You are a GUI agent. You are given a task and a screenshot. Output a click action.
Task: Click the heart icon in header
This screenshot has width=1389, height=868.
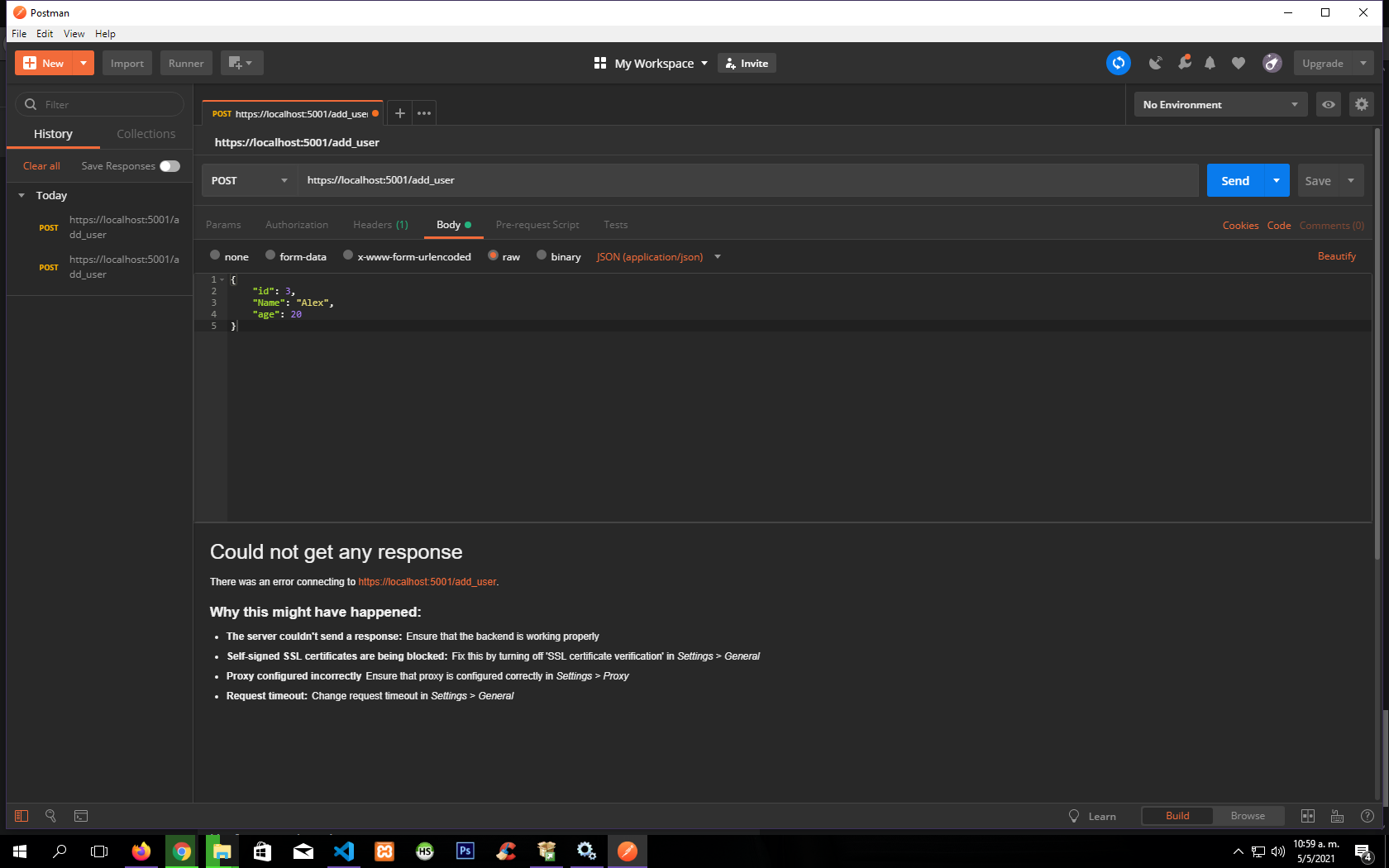(x=1238, y=63)
